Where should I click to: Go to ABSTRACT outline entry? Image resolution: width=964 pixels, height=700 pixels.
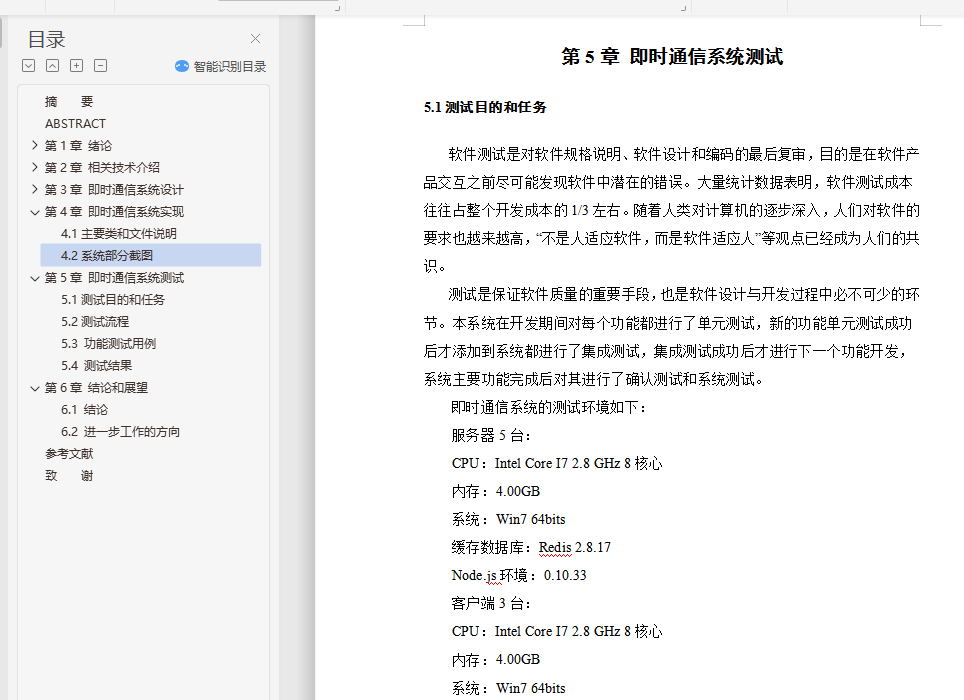[x=75, y=124]
